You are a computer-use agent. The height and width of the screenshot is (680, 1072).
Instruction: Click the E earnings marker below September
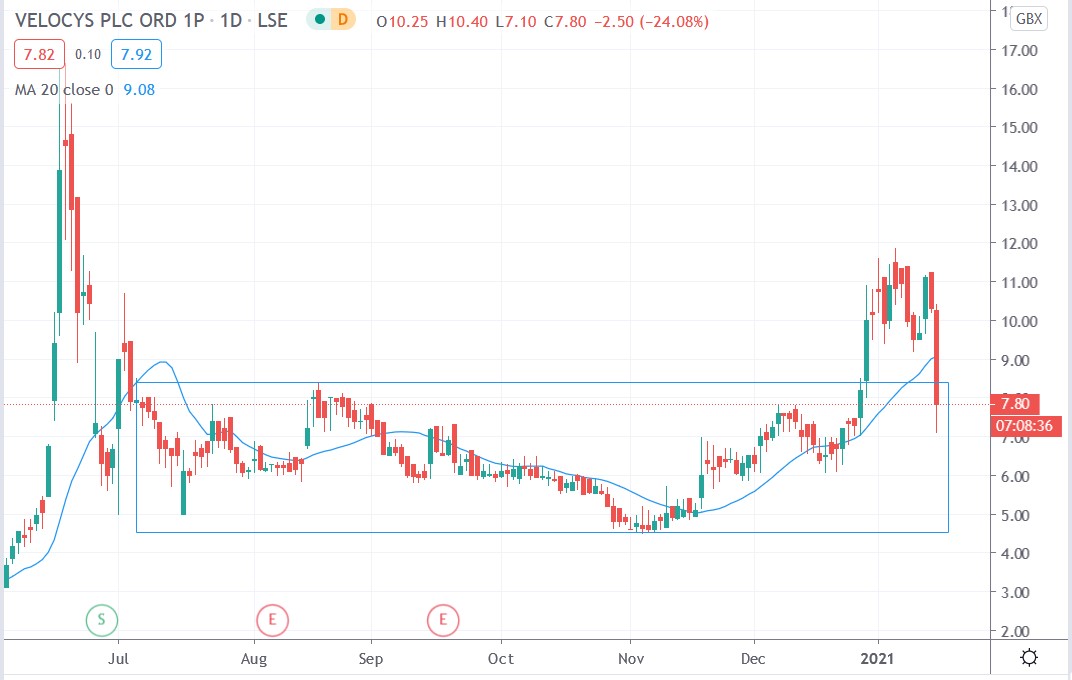point(443,620)
